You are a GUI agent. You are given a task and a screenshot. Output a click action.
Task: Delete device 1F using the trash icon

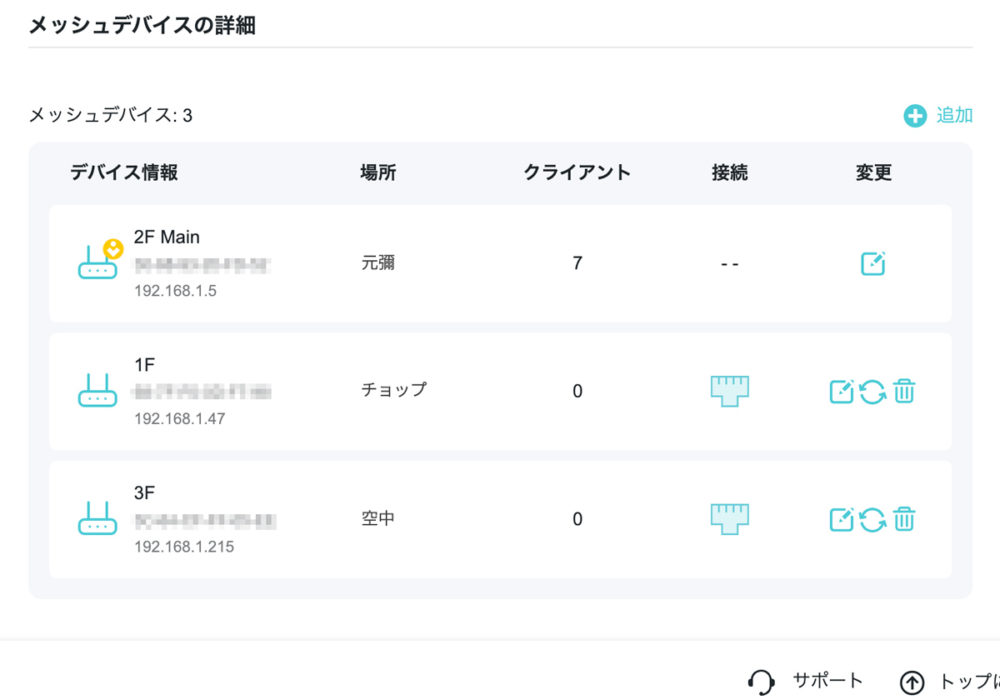click(903, 391)
